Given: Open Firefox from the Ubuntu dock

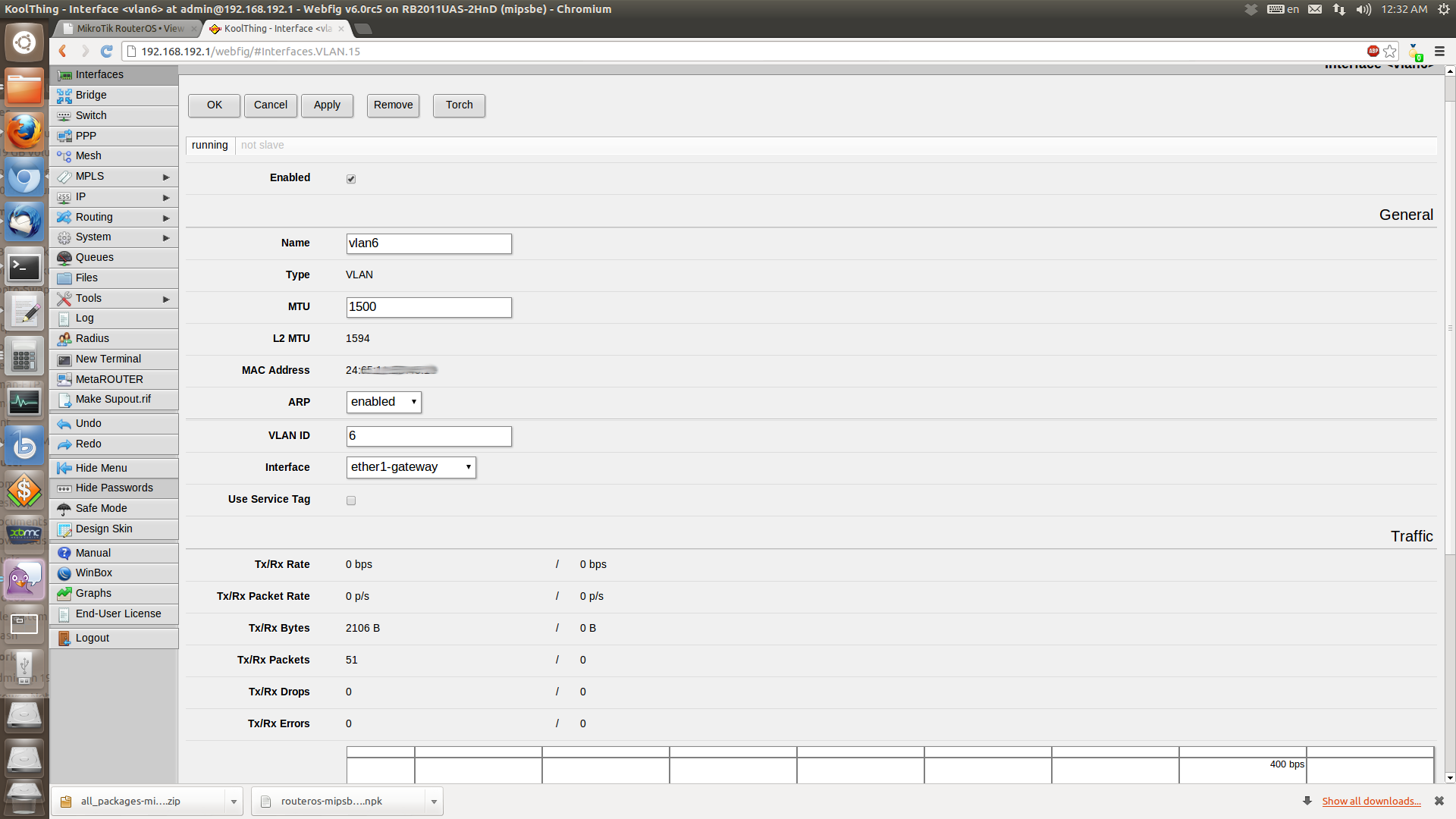Looking at the screenshot, I should click(x=24, y=133).
